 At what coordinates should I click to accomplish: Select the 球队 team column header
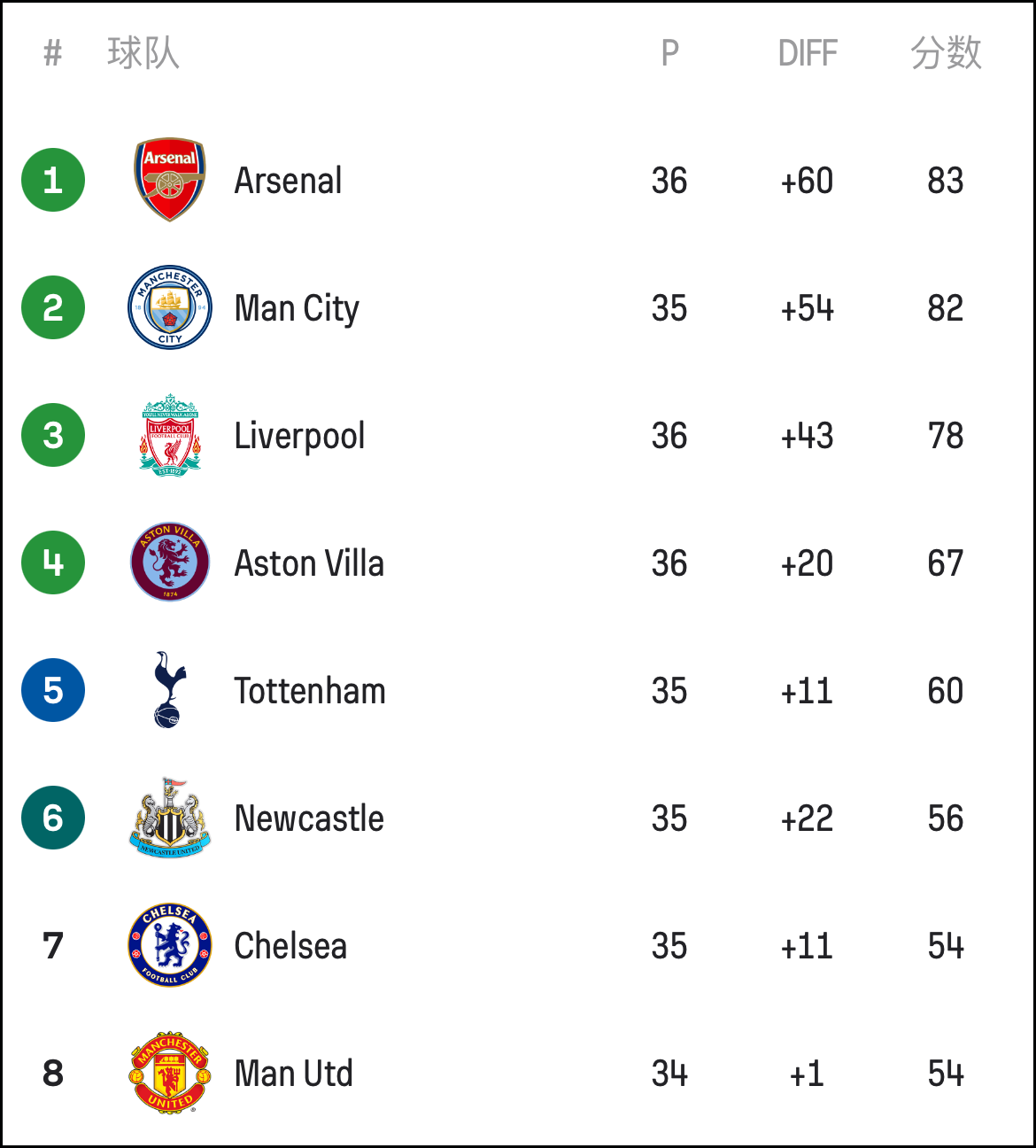click(143, 53)
